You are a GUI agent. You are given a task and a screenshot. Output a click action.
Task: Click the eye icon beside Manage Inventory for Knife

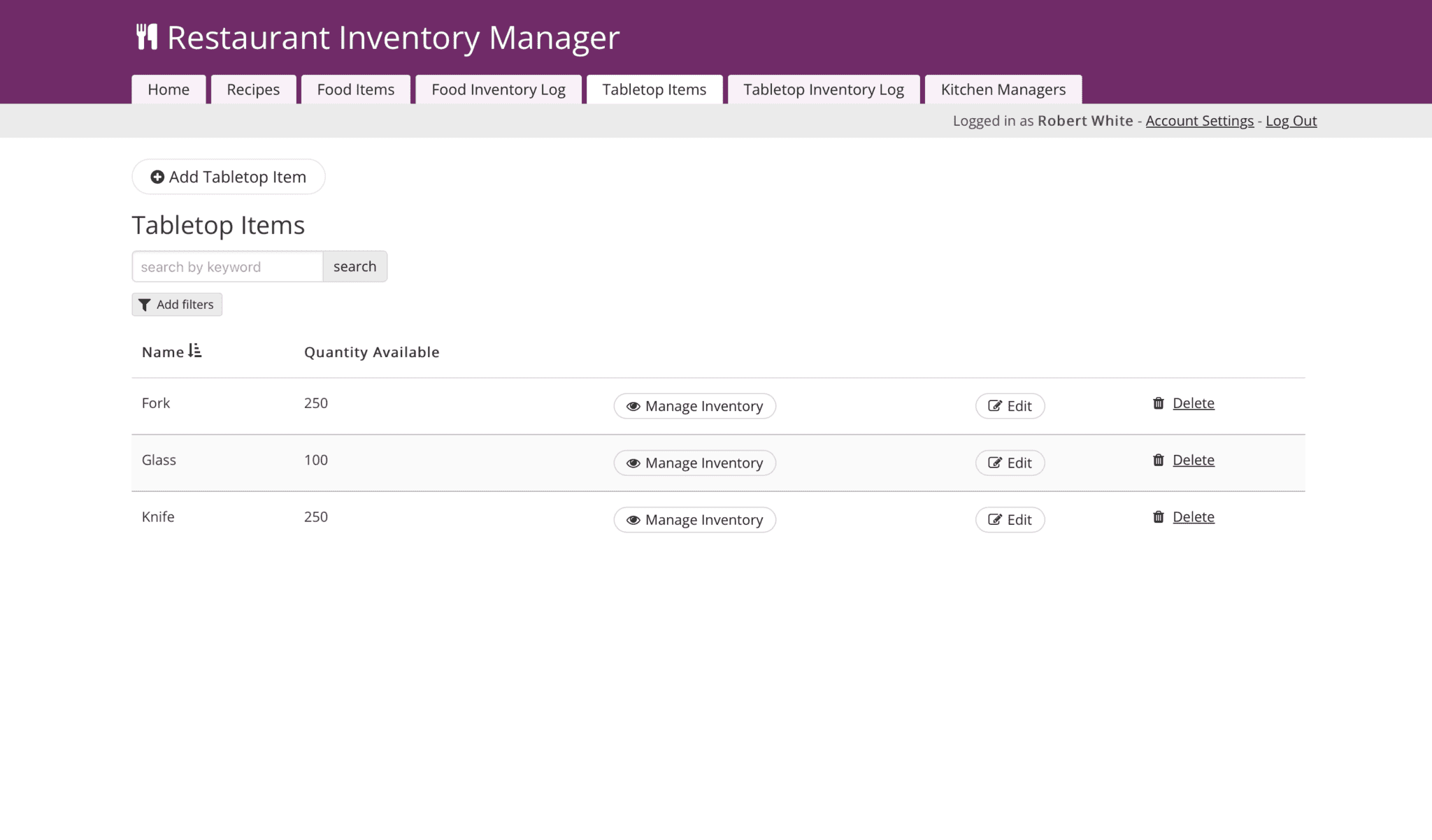pos(632,520)
